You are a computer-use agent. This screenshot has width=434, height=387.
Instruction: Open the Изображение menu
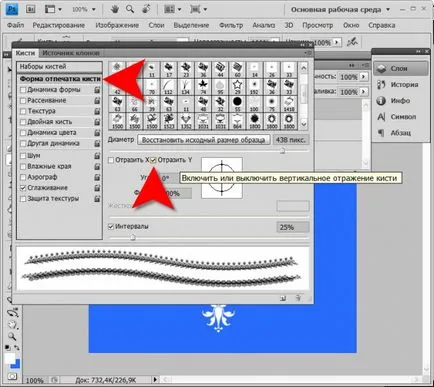(117, 25)
